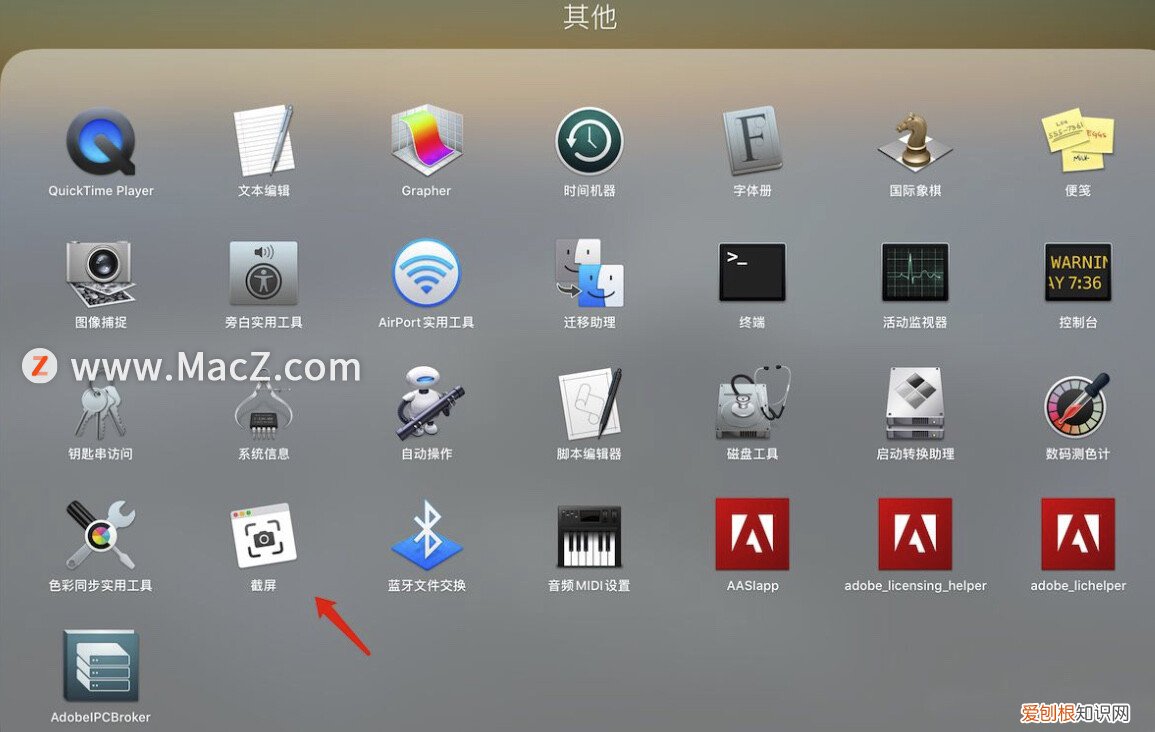Open the 终端 Terminal app
1155x732 pixels.
[752, 272]
